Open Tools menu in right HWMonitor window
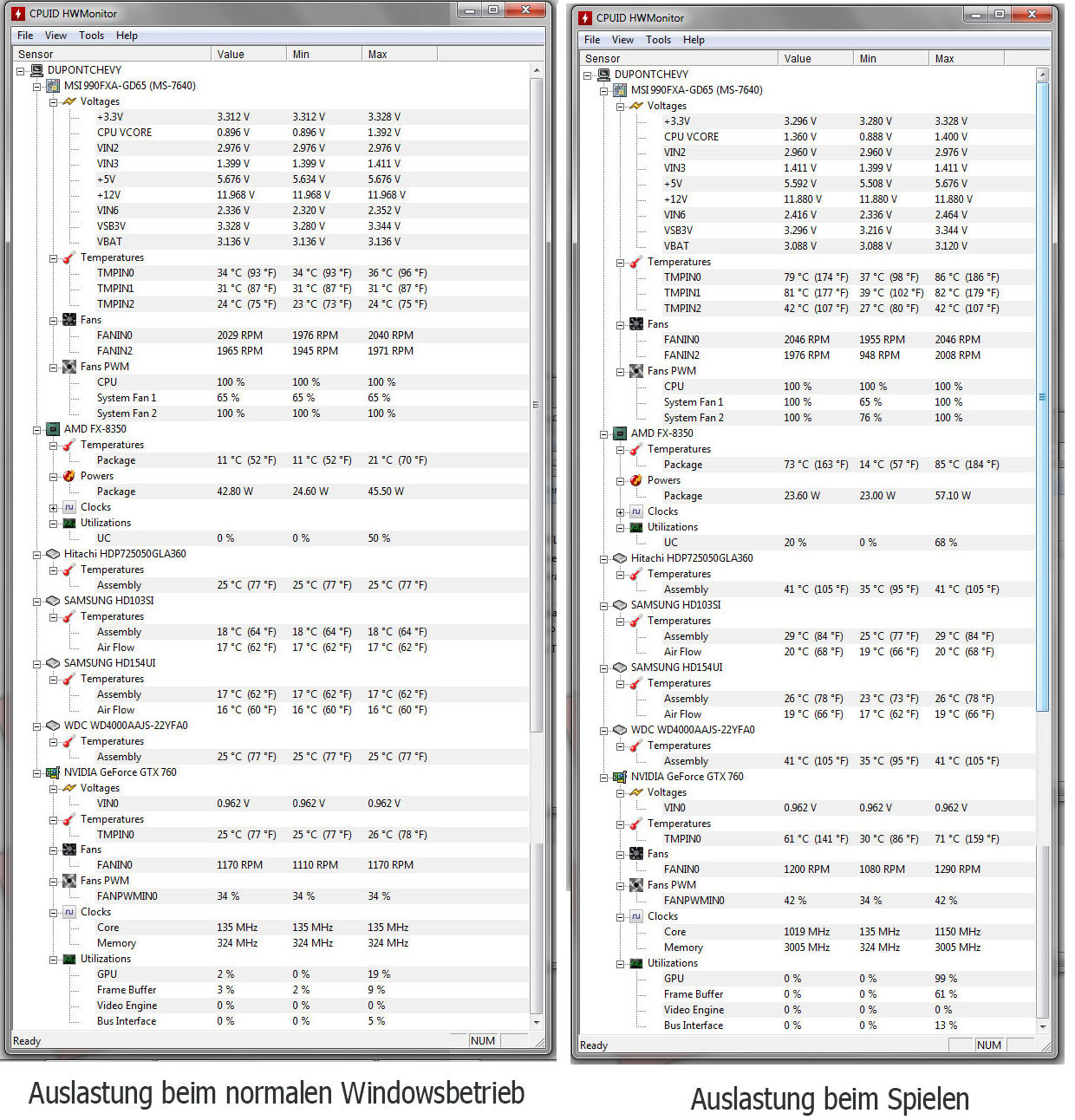Screen dimensions: 1075x1120 coord(658,40)
